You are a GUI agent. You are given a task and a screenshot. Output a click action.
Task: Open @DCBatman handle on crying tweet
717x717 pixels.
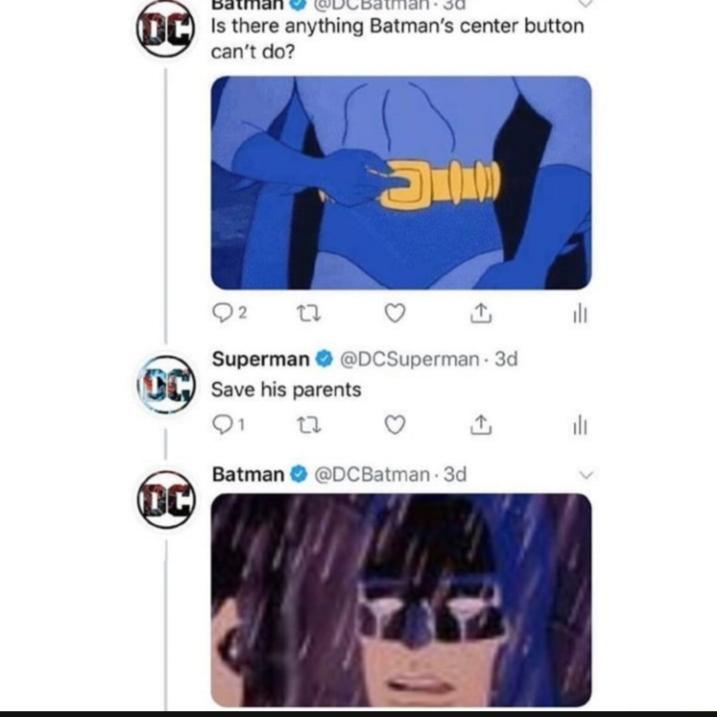click(x=371, y=475)
